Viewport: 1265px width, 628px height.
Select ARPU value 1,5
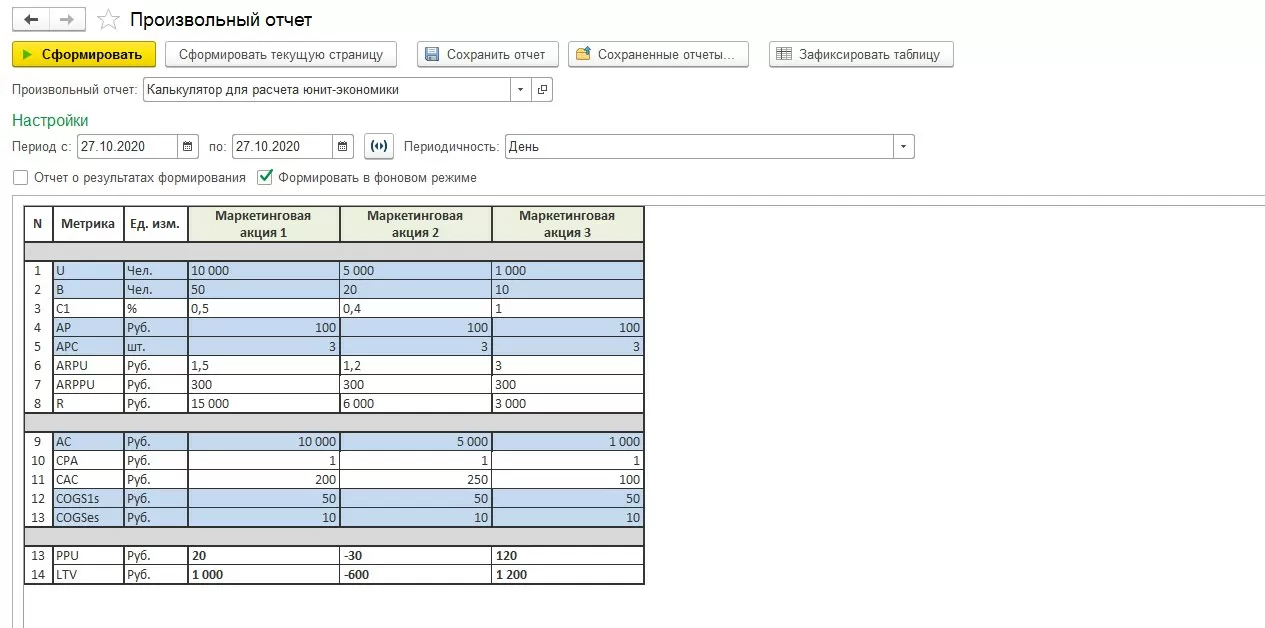[263, 365]
